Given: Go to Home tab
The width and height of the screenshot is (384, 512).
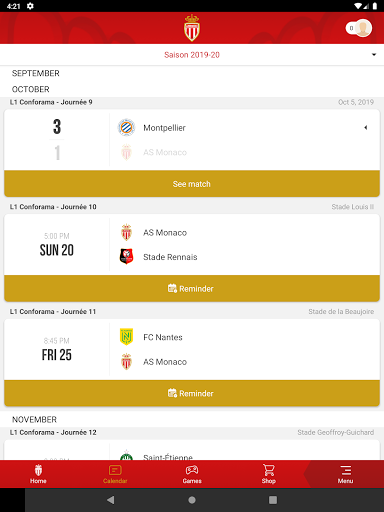Looking at the screenshot, I should pyautogui.click(x=38, y=474).
